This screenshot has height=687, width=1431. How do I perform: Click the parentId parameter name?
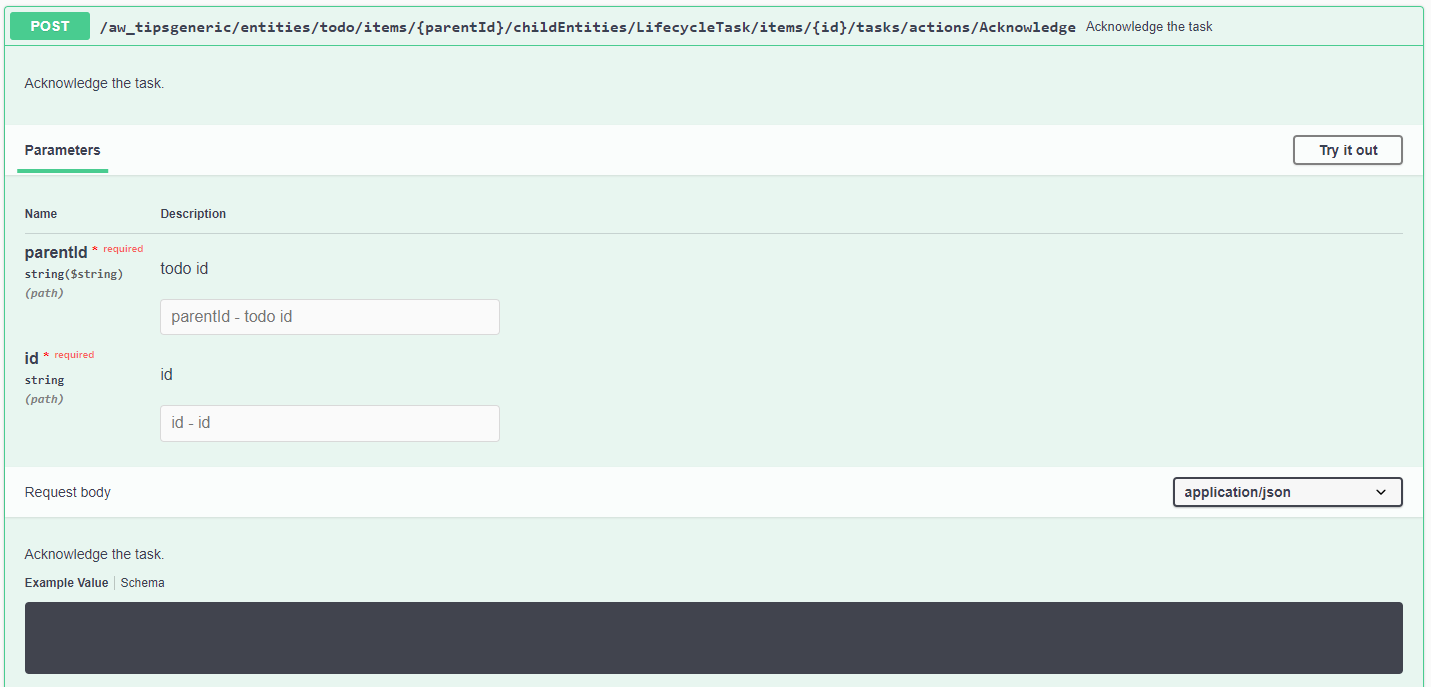(56, 253)
